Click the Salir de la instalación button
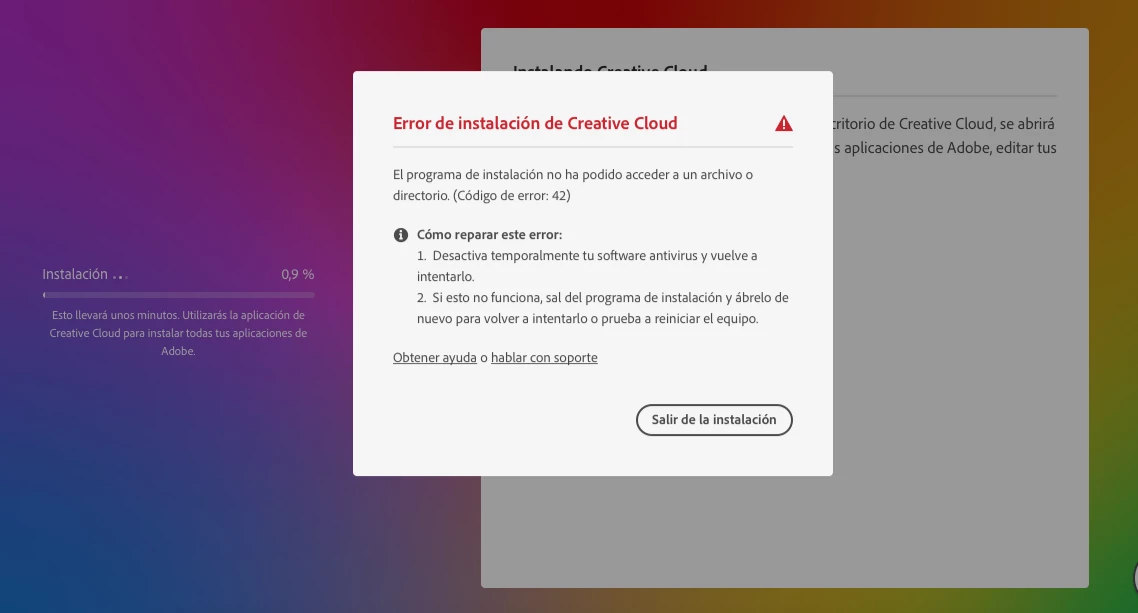The width and height of the screenshot is (1138, 613). [714, 420]
